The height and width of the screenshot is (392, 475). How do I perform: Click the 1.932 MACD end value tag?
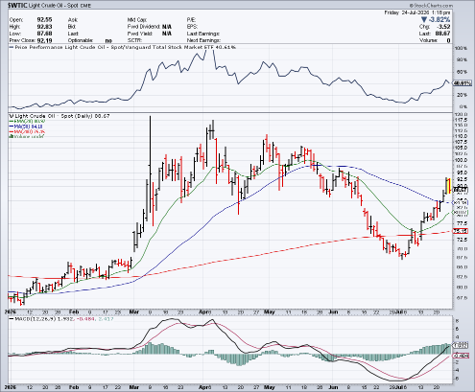461,346
